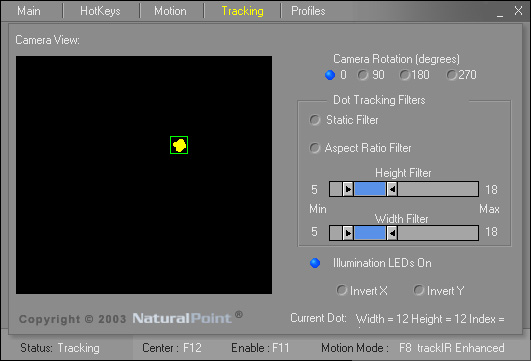
Task: Click the Height Filter minimum arrow handle
Action: 348,189
